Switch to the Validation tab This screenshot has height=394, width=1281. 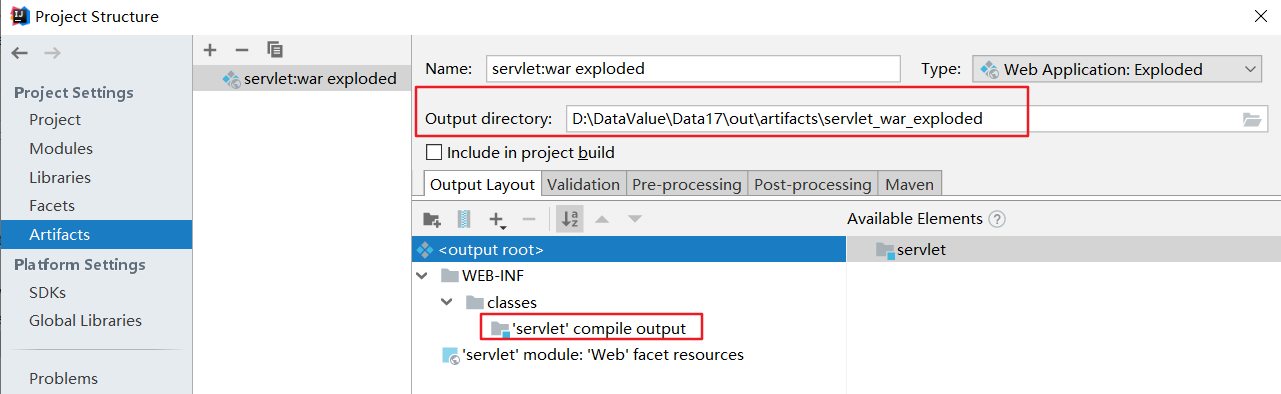tap(584, 184)
